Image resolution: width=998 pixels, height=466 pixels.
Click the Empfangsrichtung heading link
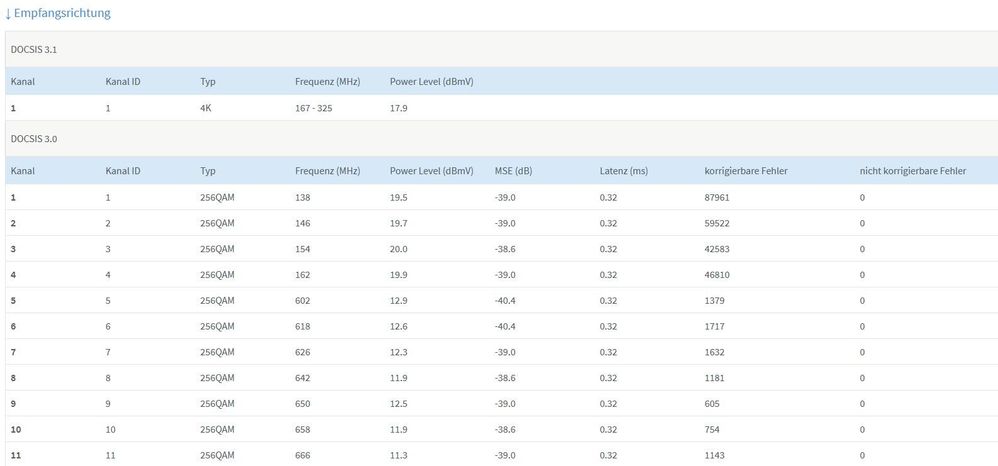pos(58,13)
